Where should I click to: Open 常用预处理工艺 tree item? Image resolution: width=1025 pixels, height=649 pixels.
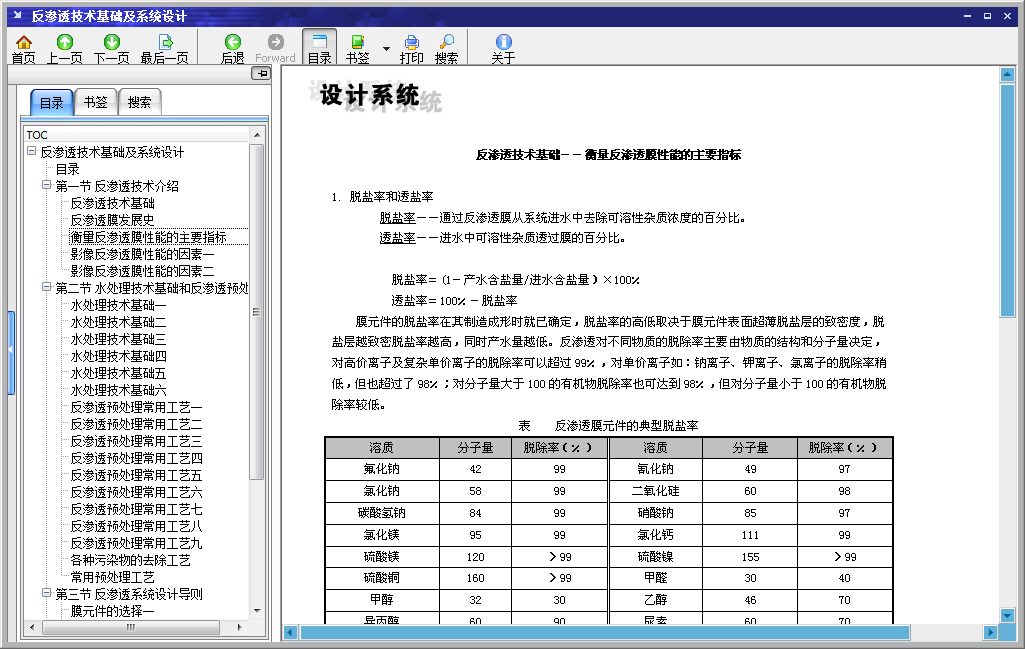tap(112, 577)
